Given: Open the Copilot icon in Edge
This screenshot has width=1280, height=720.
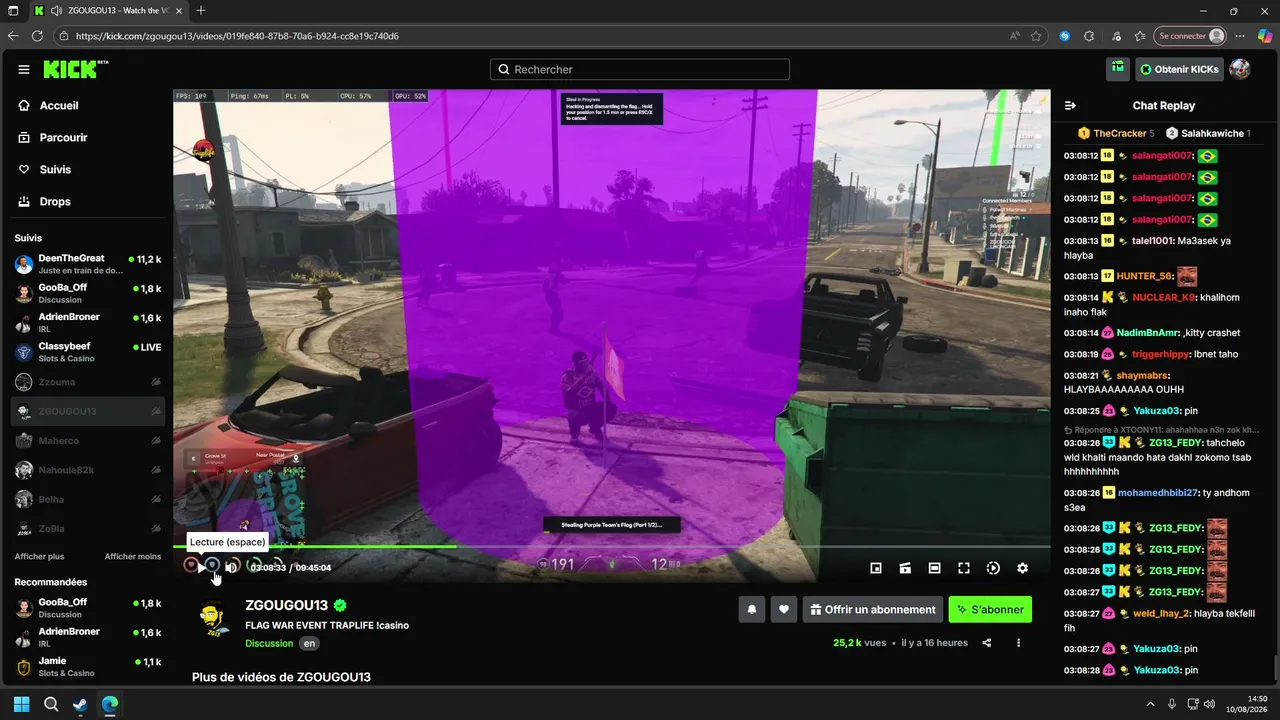Looking at the screenshot, I should (1265, 36).
